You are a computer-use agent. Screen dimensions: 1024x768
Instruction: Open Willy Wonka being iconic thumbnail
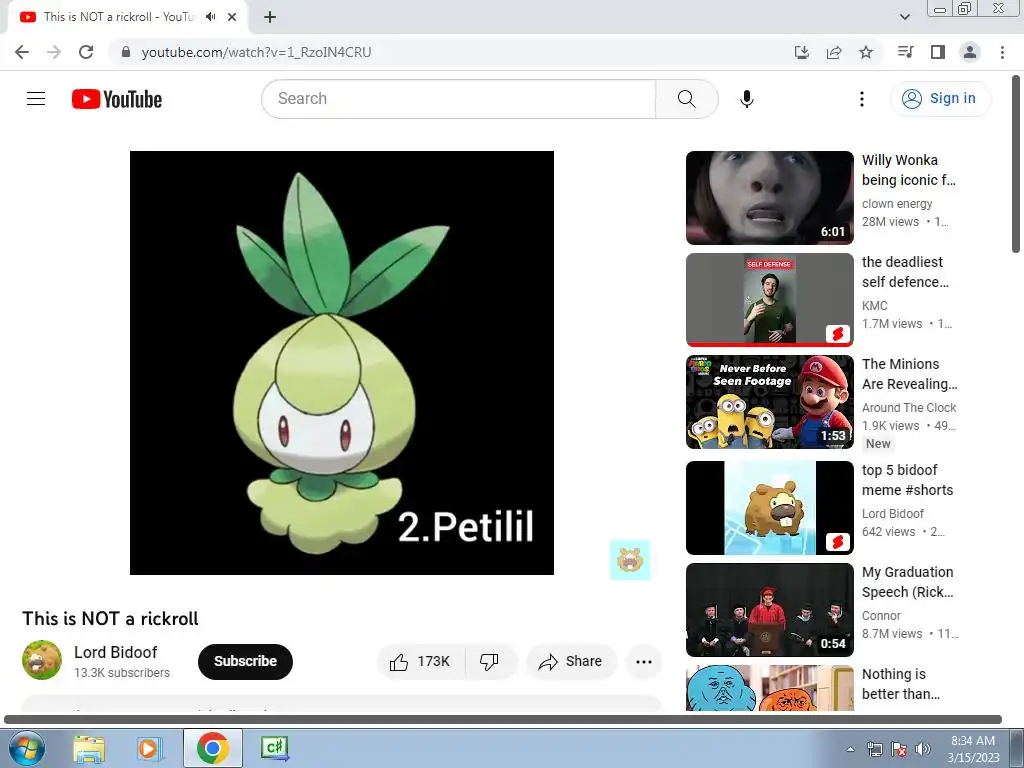pyautogui.click(x=769, y=198)
